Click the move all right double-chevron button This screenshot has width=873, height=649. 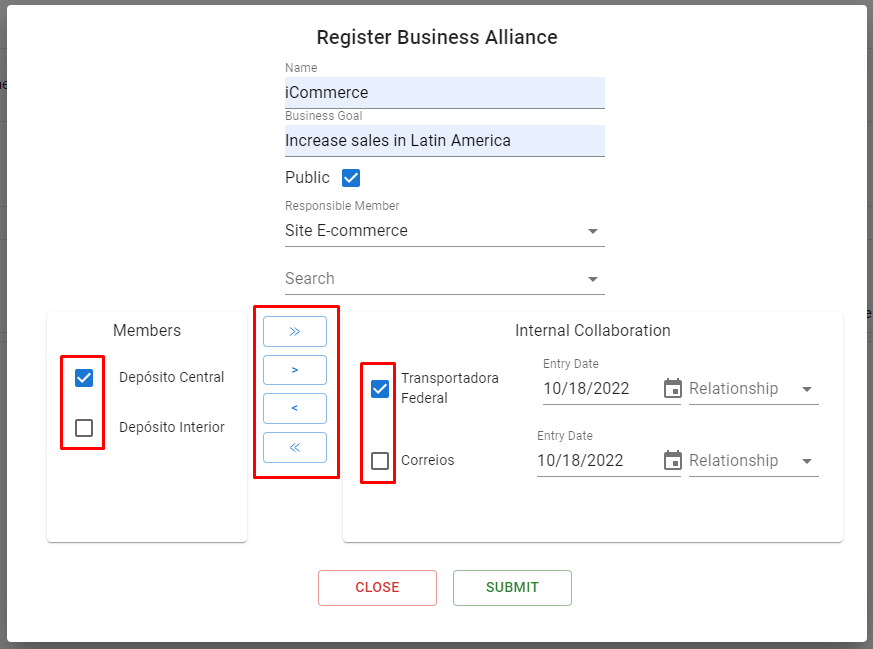(x=295, y=332)
